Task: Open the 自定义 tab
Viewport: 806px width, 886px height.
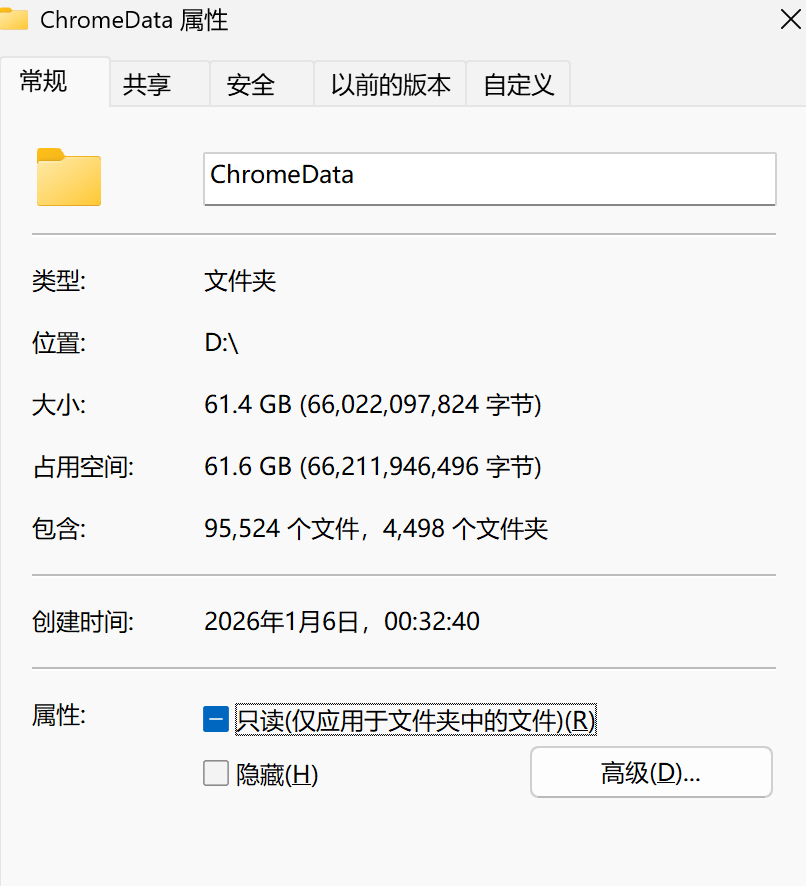Action: 518,85
